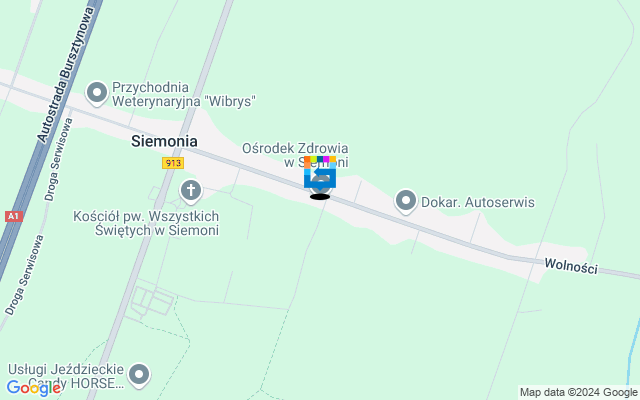640x400 pixels.
Task: Click the Wolności street label
Action: click(x=571, y=266)
